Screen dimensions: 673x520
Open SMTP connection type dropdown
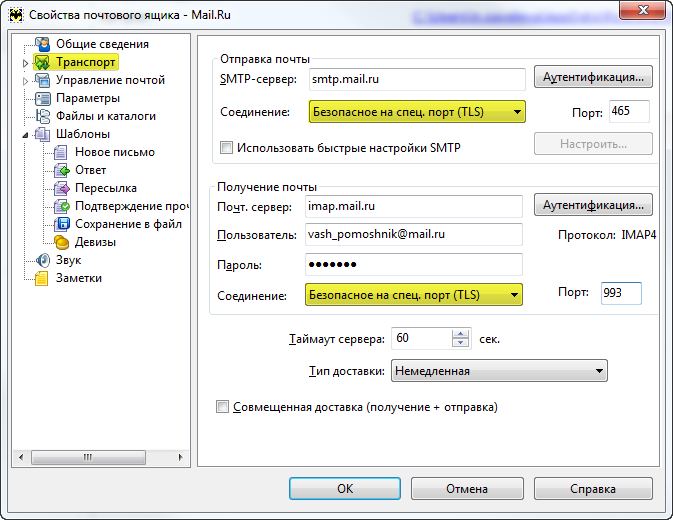pyautogui.click(x=416, y=112)
